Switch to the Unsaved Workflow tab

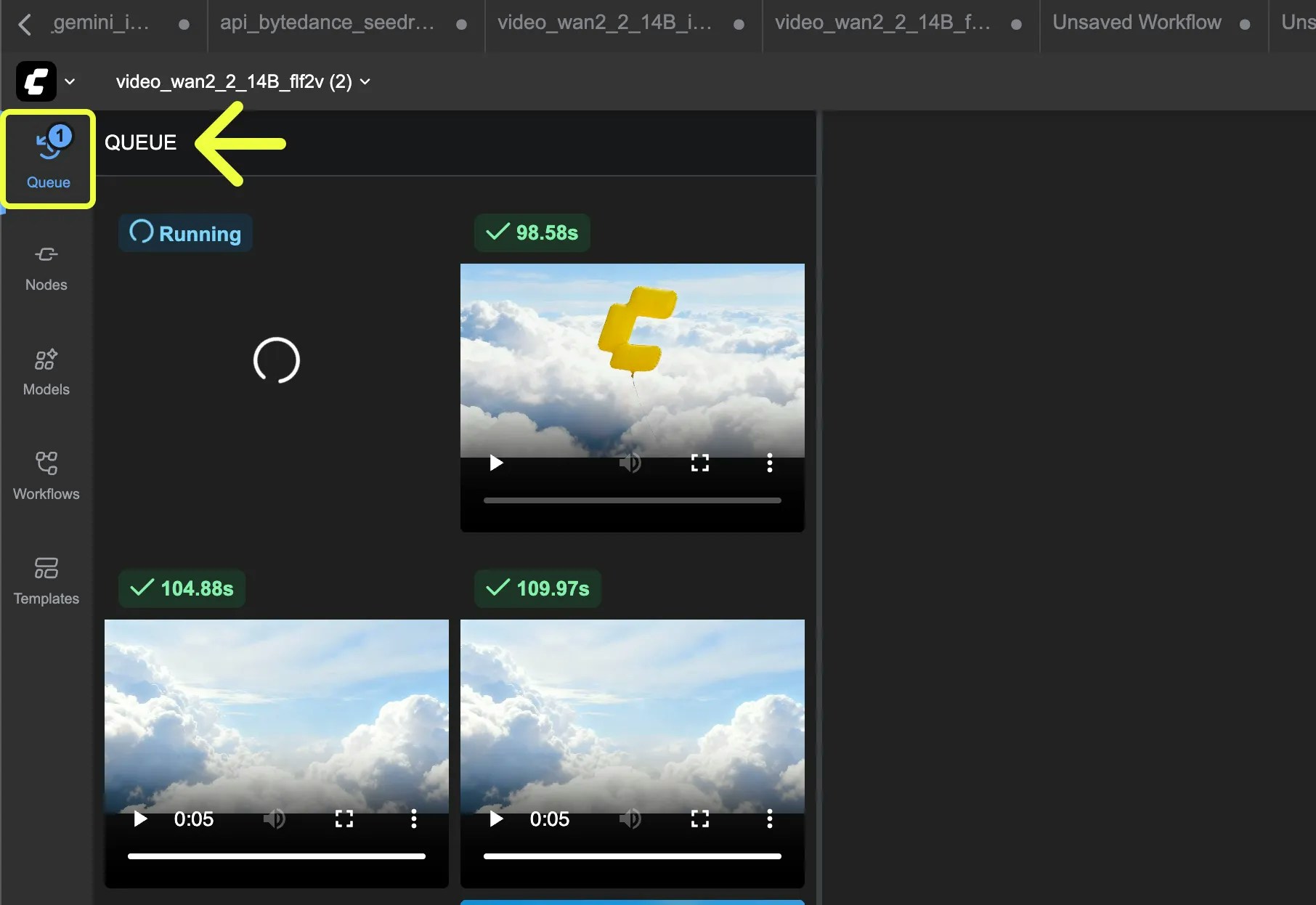point(1137,22)
